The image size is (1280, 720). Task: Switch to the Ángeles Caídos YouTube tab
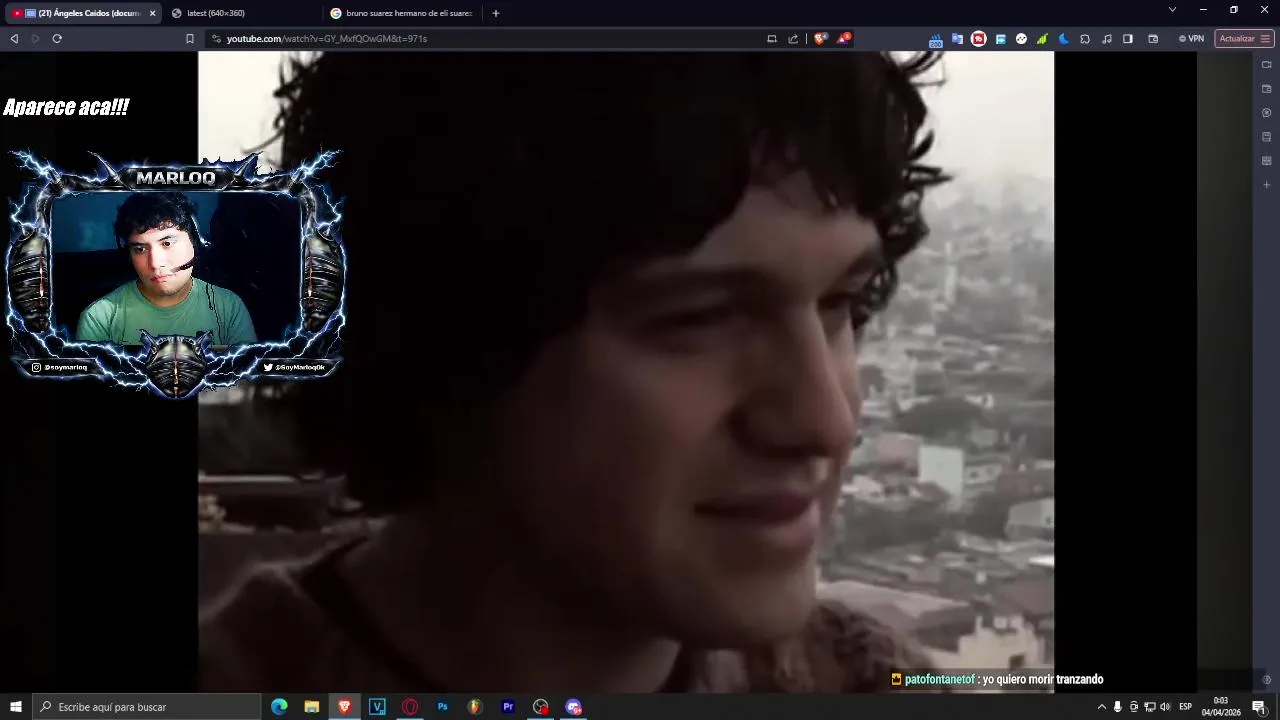[x=82, y=13]
